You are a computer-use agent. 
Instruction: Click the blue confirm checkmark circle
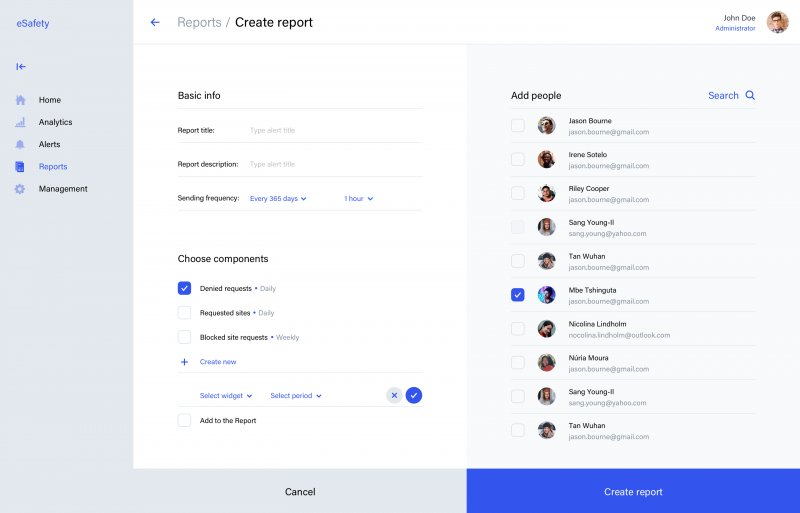pyautogui.click(x=414, y=395)
